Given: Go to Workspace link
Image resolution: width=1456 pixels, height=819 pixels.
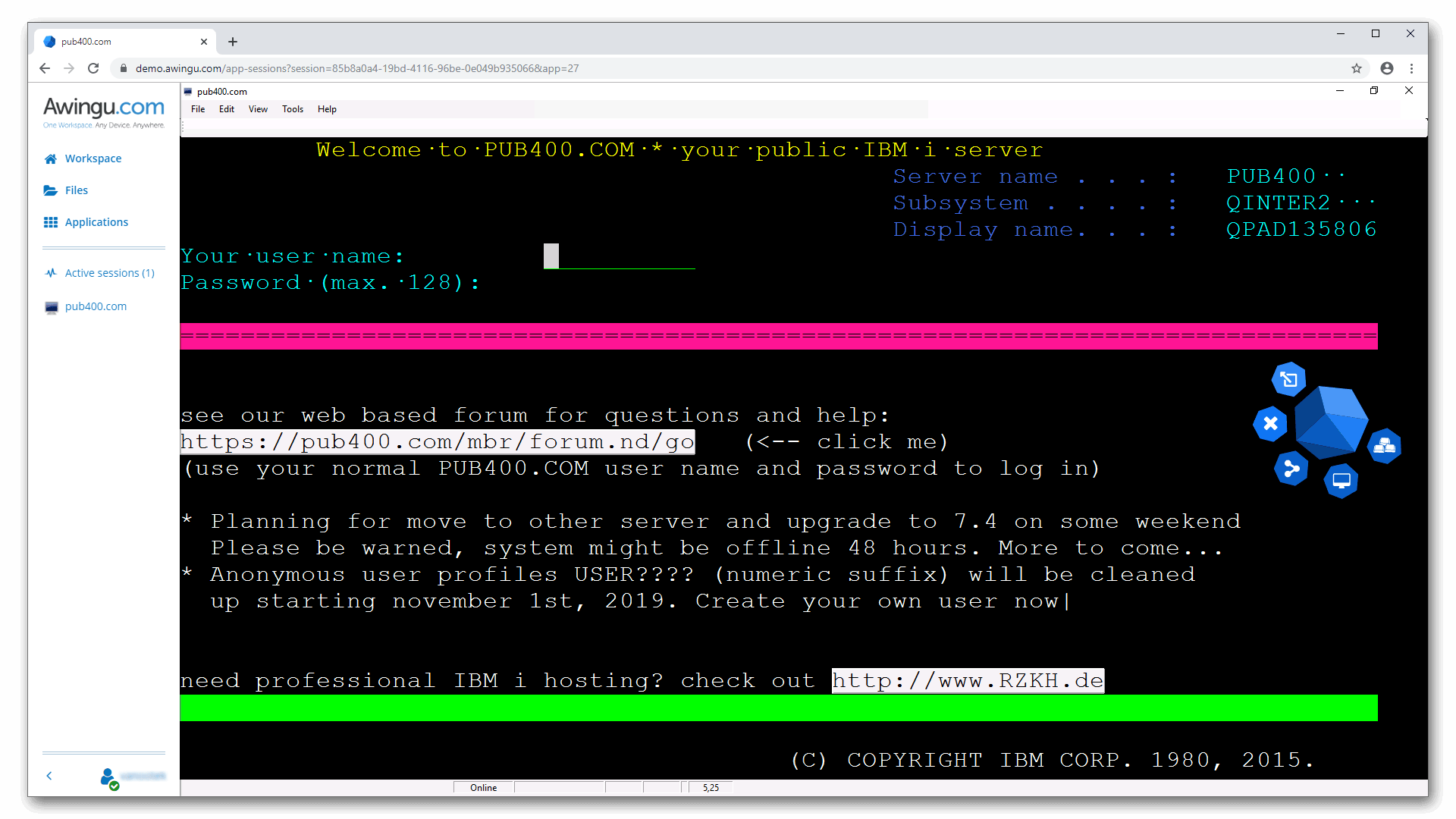Looking at the screenshot, I should coord(93,158).
